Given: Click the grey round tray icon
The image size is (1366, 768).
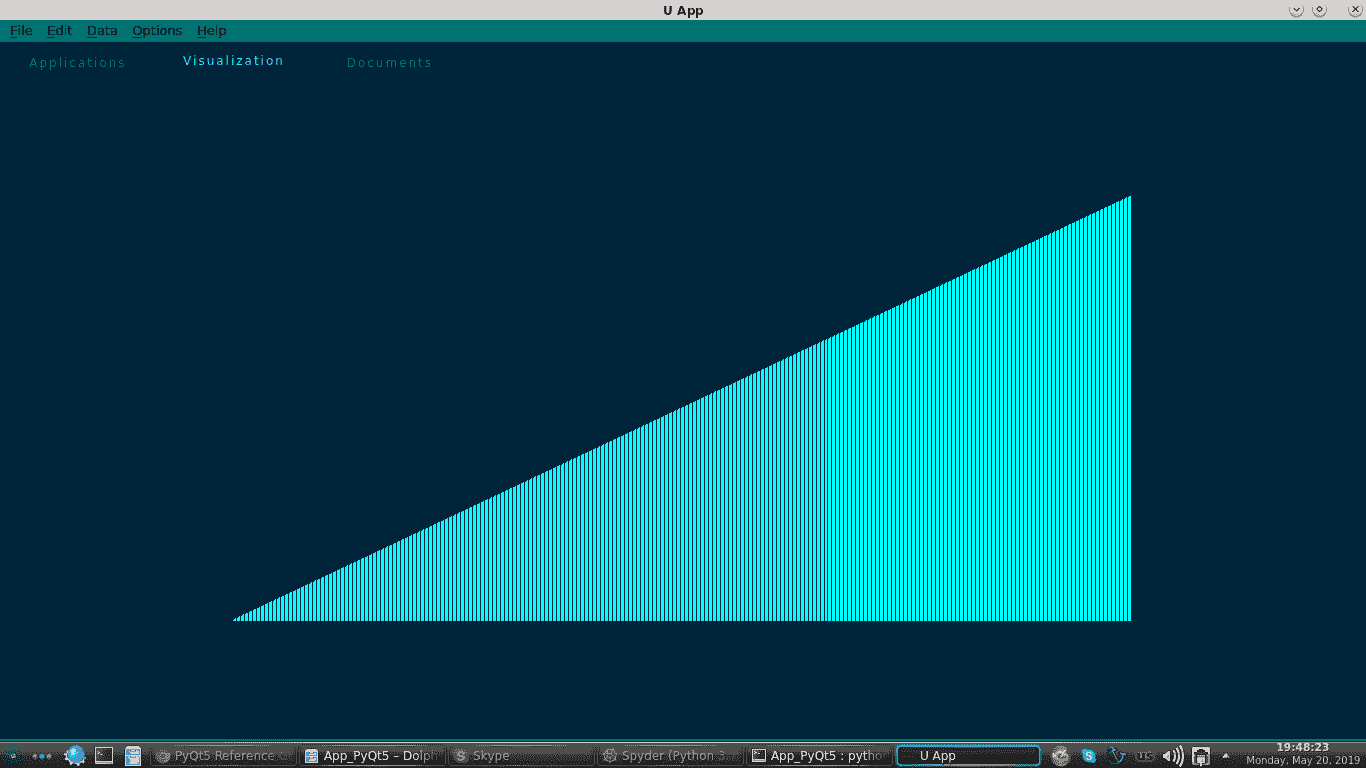Looking at the screenshot, I should (x=1061, y=756).
